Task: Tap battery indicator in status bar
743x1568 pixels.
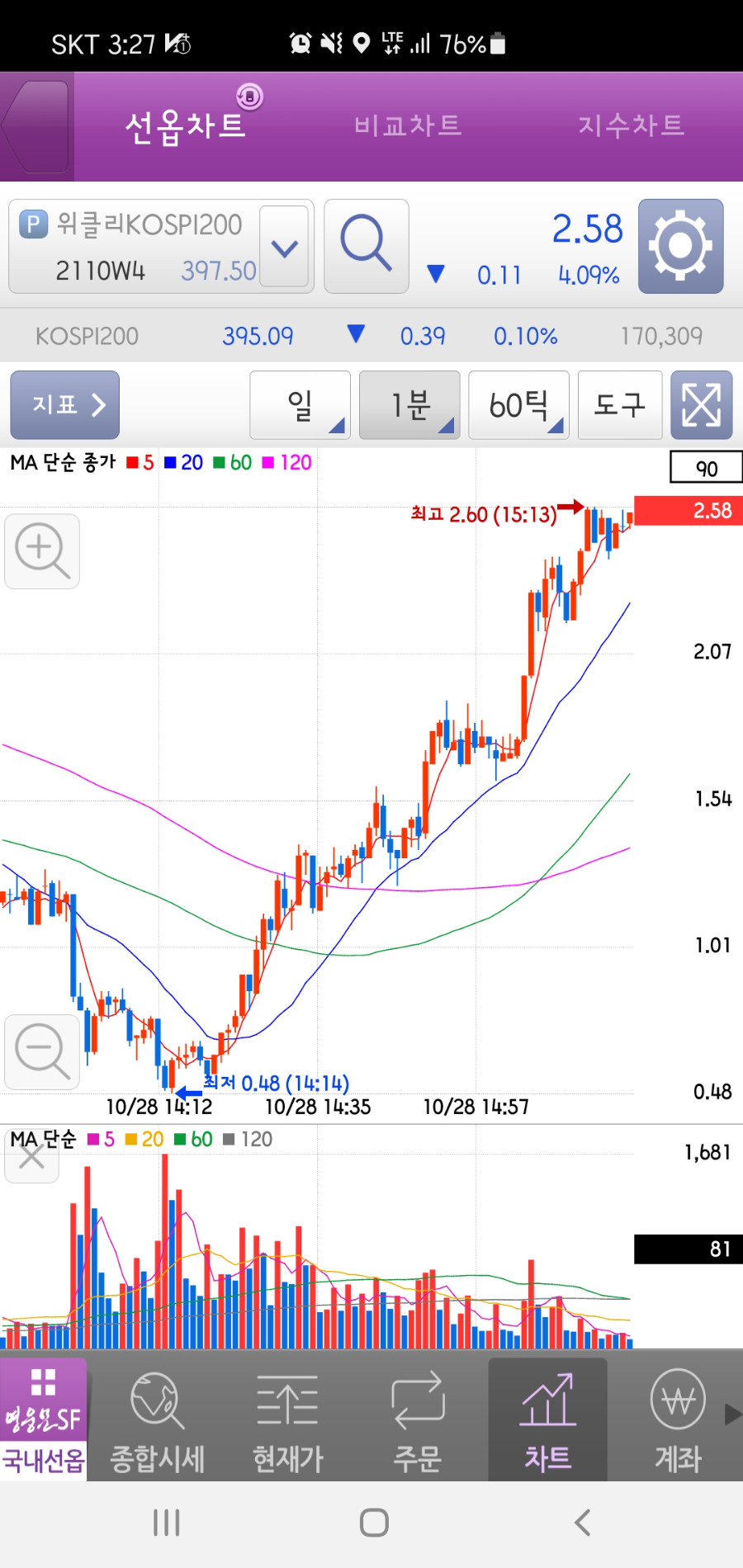Action: click(x=498, y=44)
